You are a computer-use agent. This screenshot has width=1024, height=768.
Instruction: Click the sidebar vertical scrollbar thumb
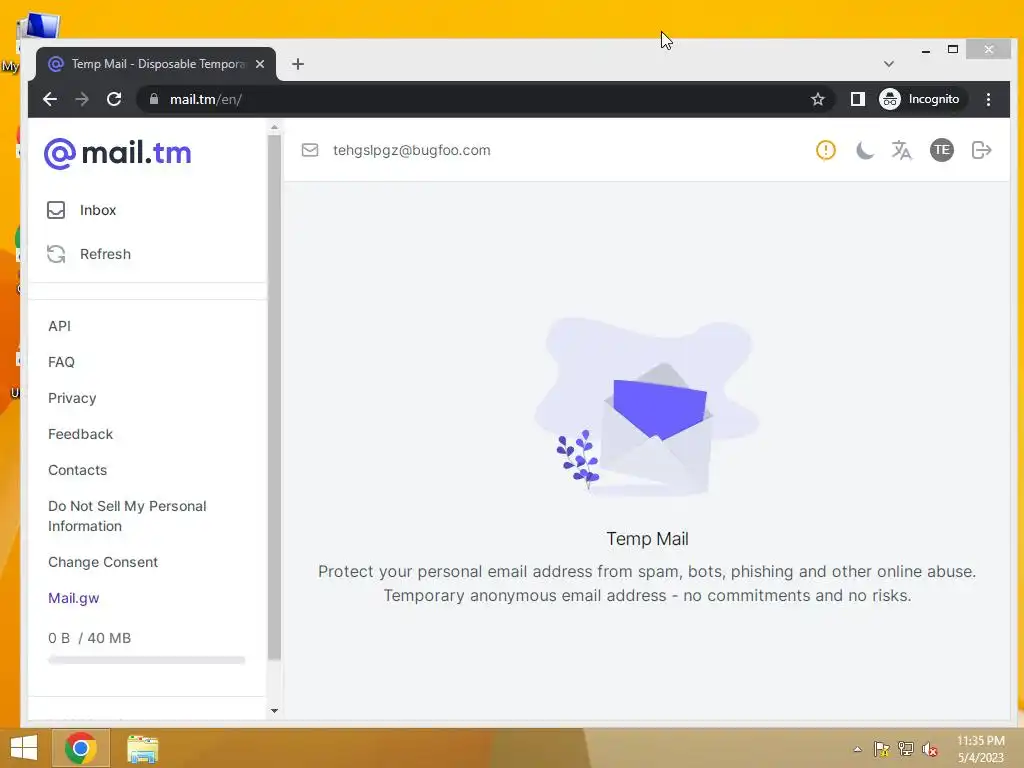click(274, 397)
